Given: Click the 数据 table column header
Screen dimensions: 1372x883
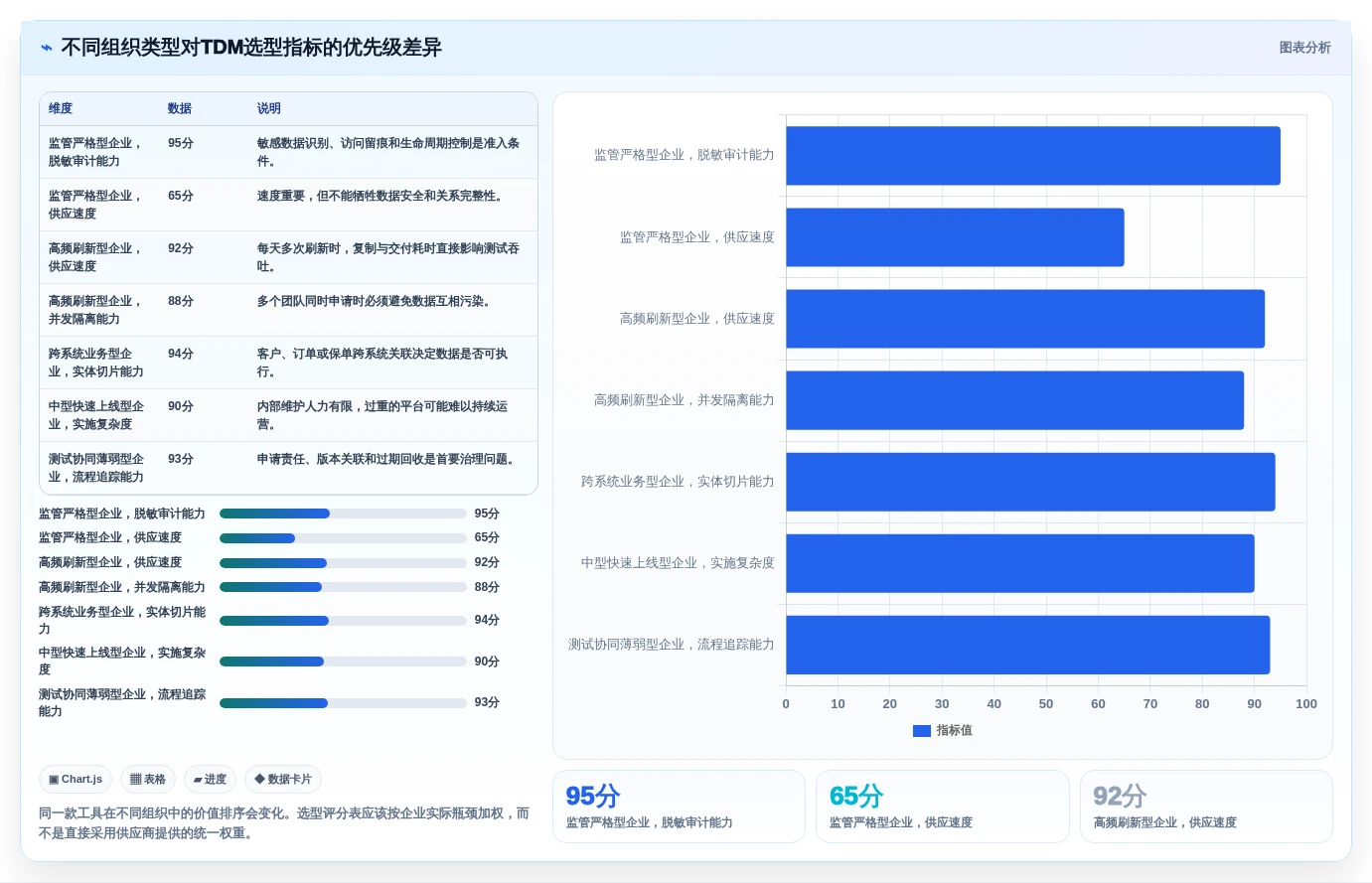Looking at the screenshot, I should (180, 108).
